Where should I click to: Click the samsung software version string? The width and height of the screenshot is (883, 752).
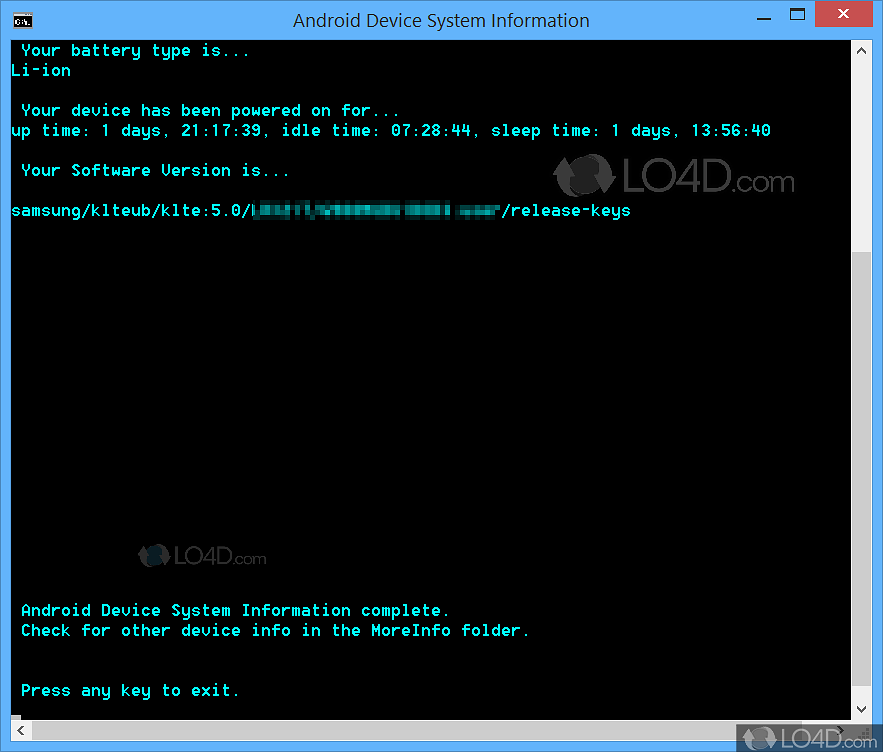point(320,210)
